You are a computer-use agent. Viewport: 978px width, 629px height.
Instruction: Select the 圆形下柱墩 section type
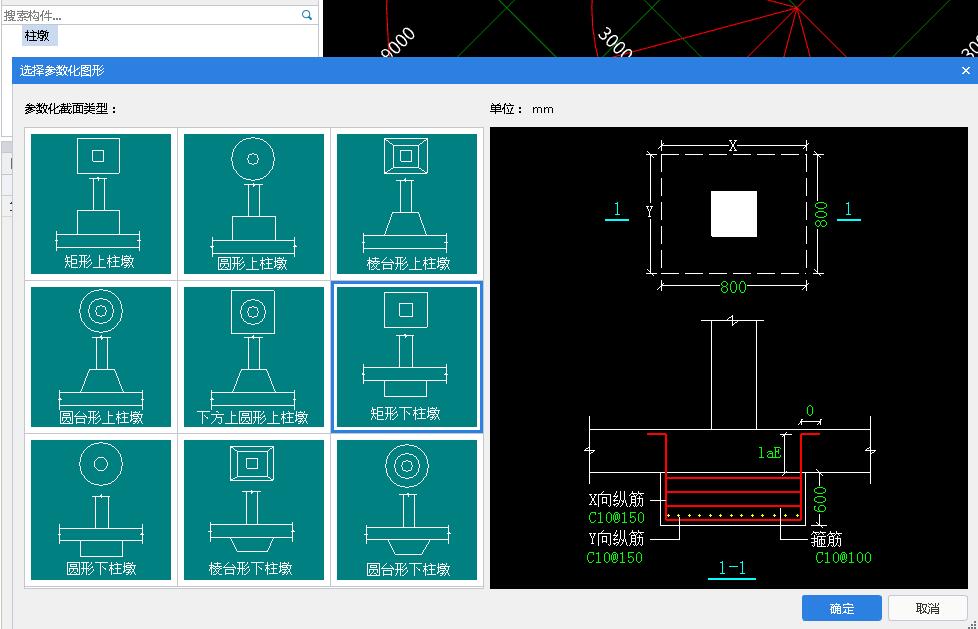click(x=100, y=510)
